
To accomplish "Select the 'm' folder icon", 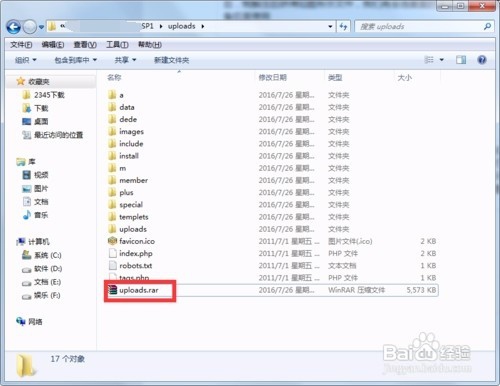I will tap(112, 168).
